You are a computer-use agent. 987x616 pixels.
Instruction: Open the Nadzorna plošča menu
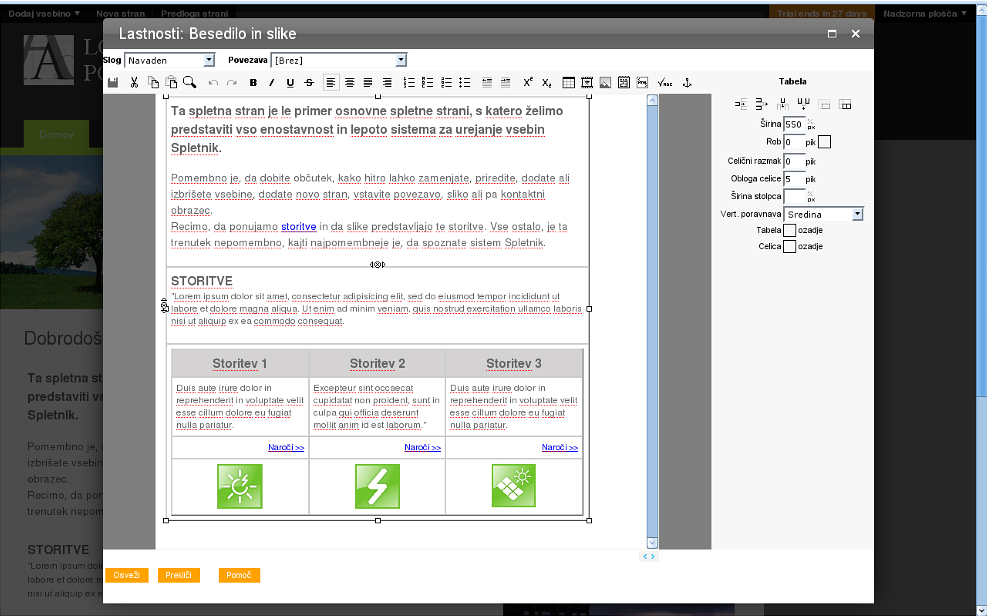pos(925,14)
